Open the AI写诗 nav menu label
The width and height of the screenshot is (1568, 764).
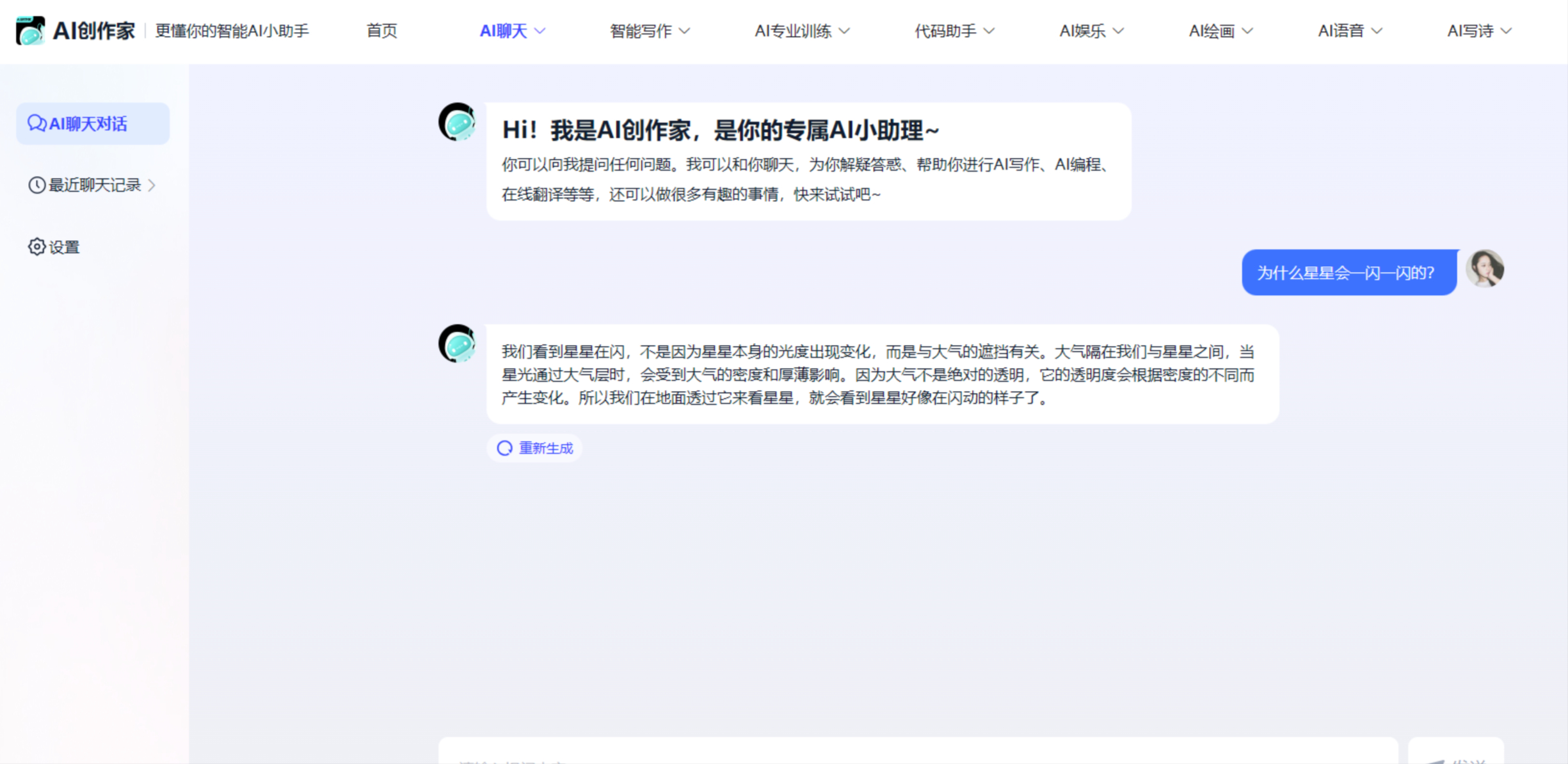[x=1470, y=31]
